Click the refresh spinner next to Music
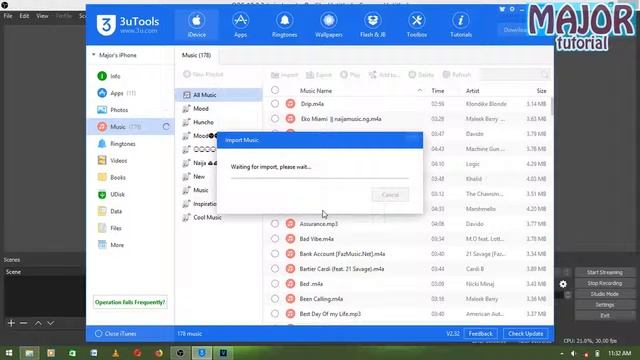Screen dimensions: 640x360 tap(166, 127)
